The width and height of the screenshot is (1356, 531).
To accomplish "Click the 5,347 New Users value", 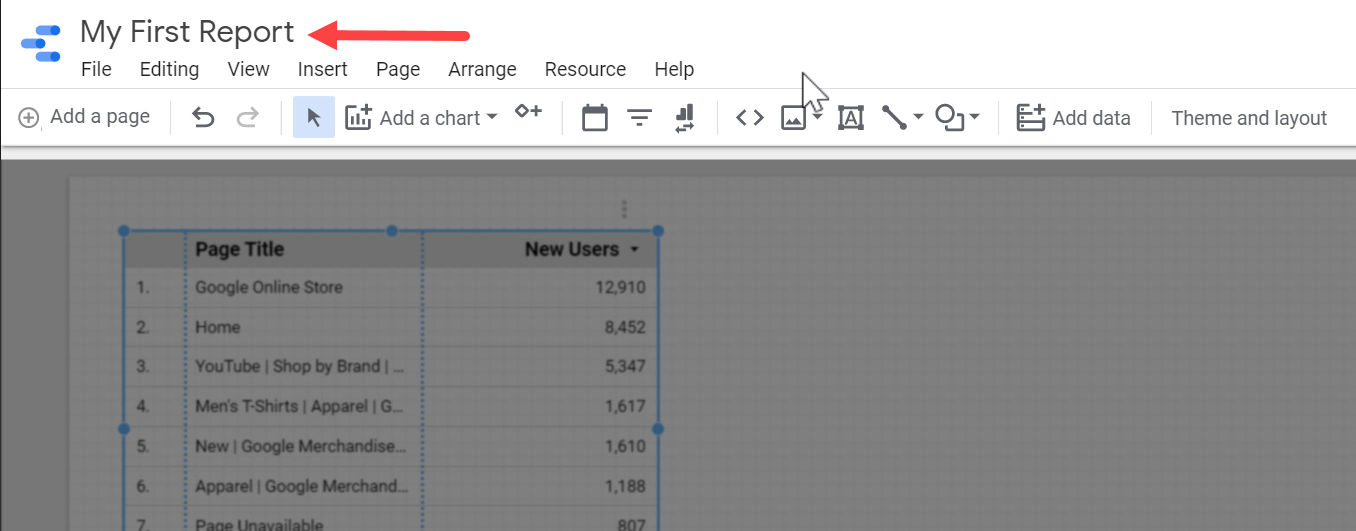I will click(624, 366).
